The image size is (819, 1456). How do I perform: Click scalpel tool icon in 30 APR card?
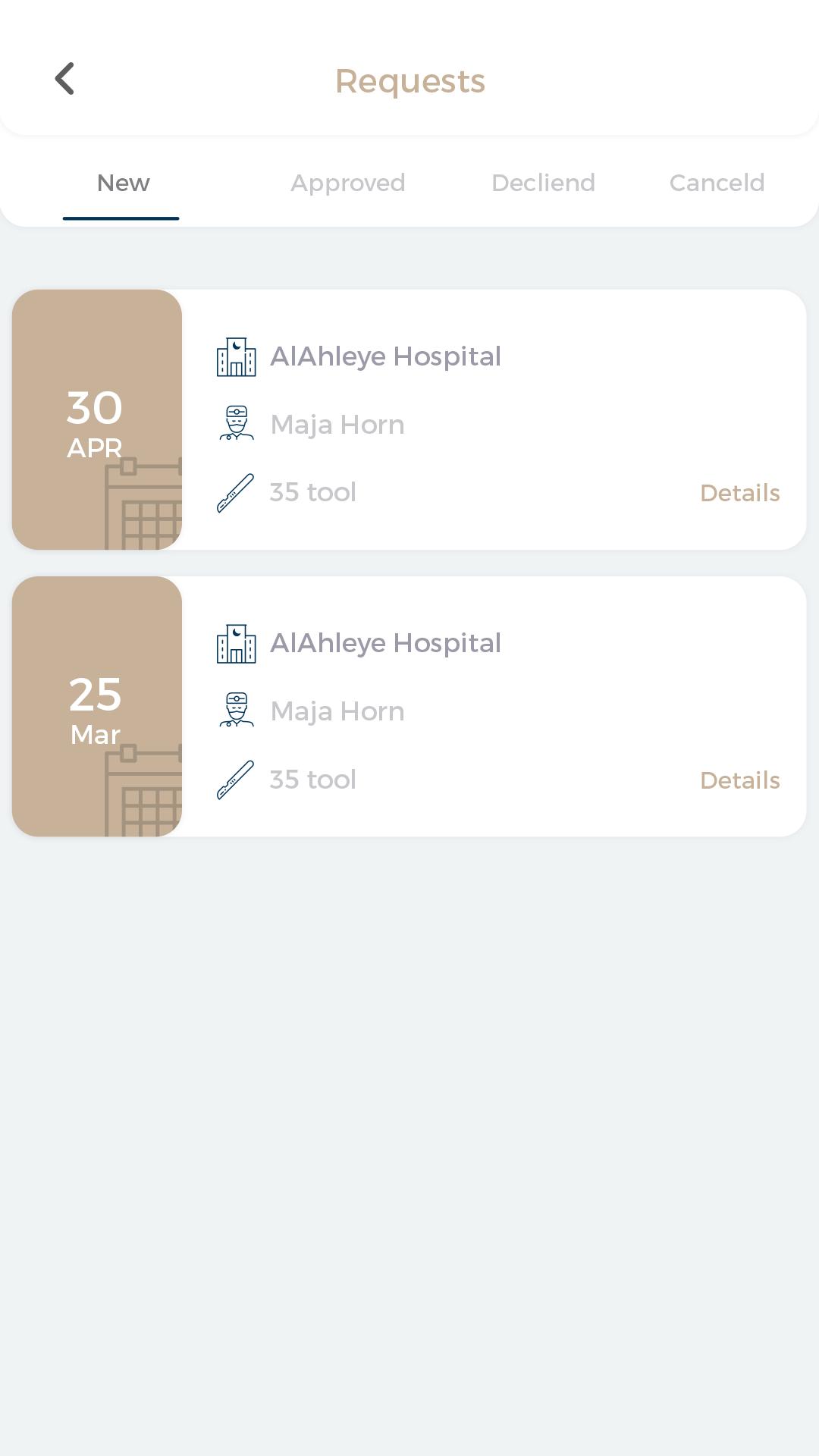pyautogui.click(x=236, y=493)
